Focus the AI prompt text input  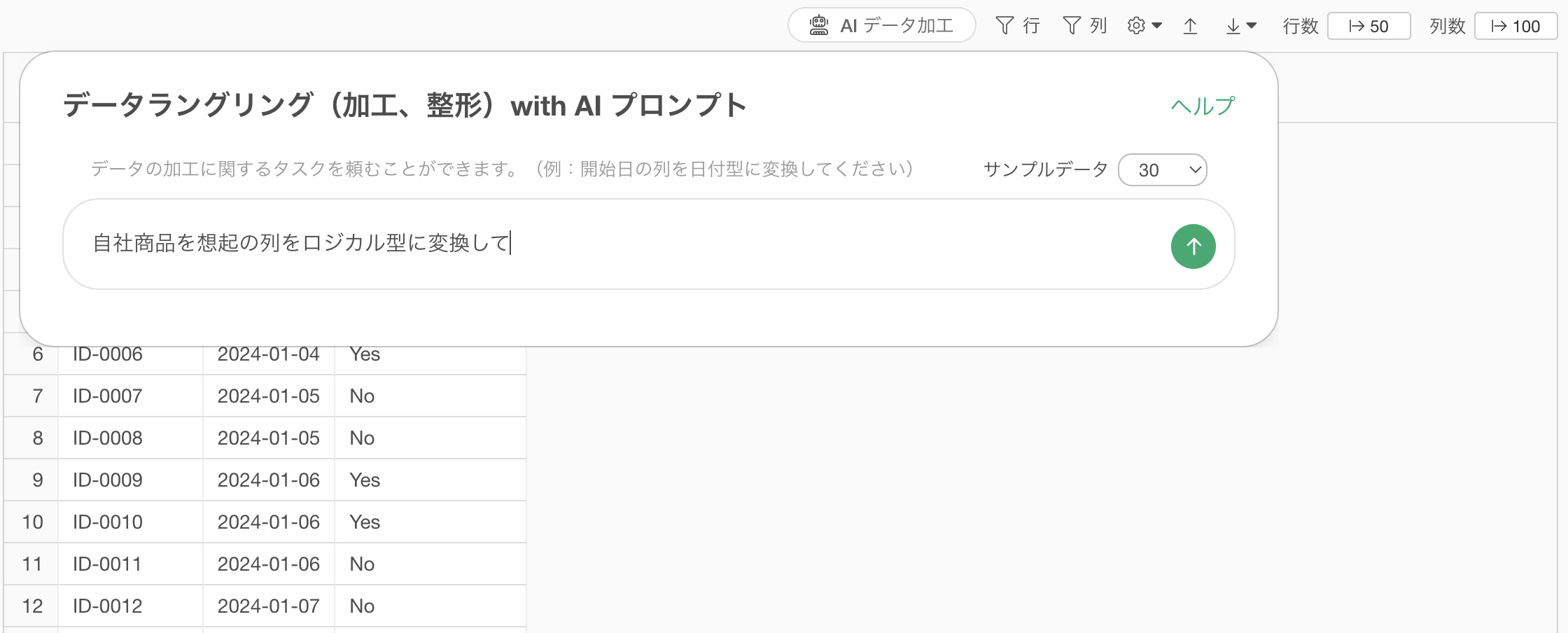pyautogui.click(x=616, y=244)
